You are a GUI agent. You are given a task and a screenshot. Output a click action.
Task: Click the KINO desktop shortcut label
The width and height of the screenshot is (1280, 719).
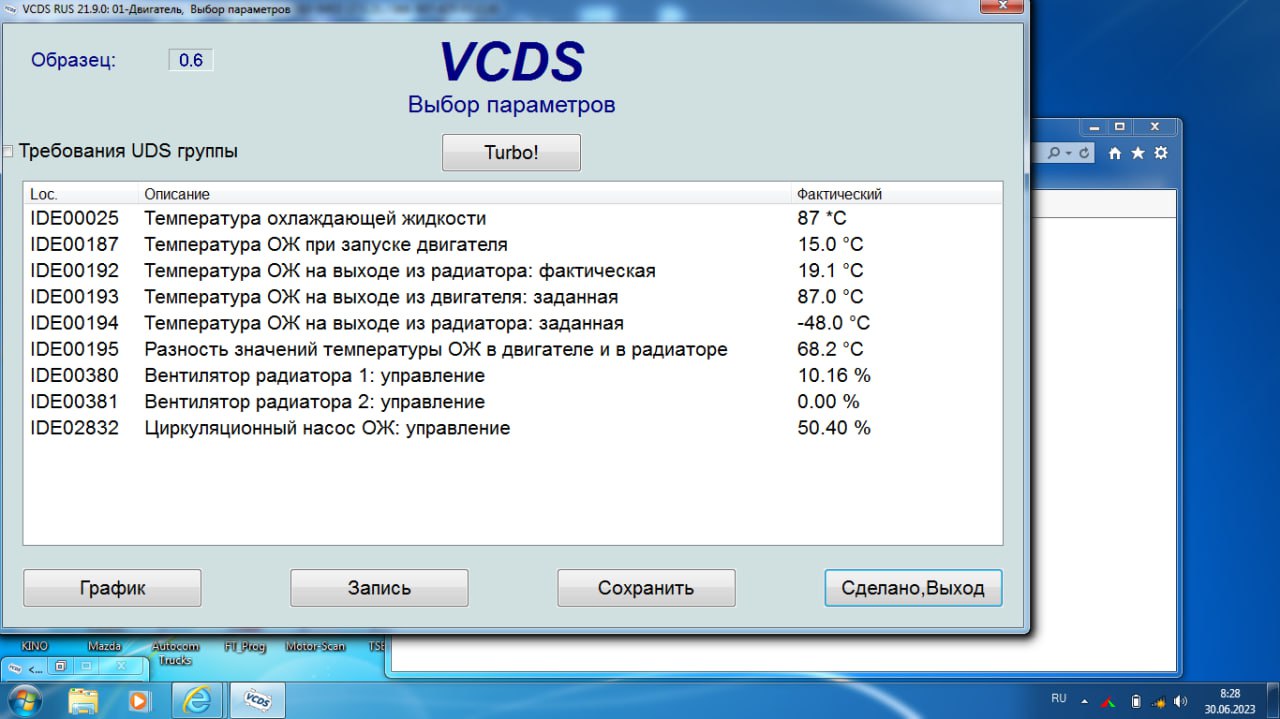tap(34, 646)
